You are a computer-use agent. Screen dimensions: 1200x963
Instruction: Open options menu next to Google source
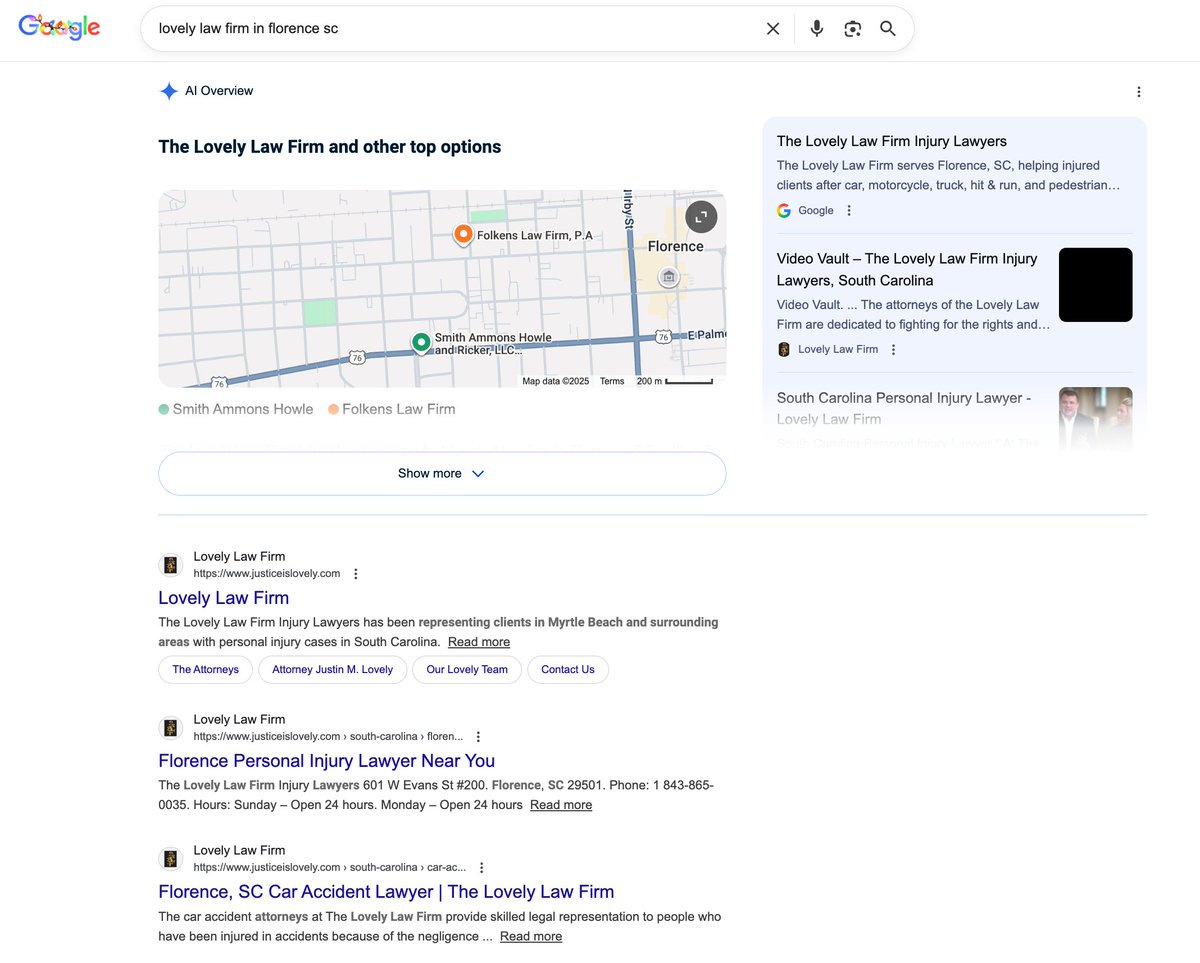(x=849, y=210)
